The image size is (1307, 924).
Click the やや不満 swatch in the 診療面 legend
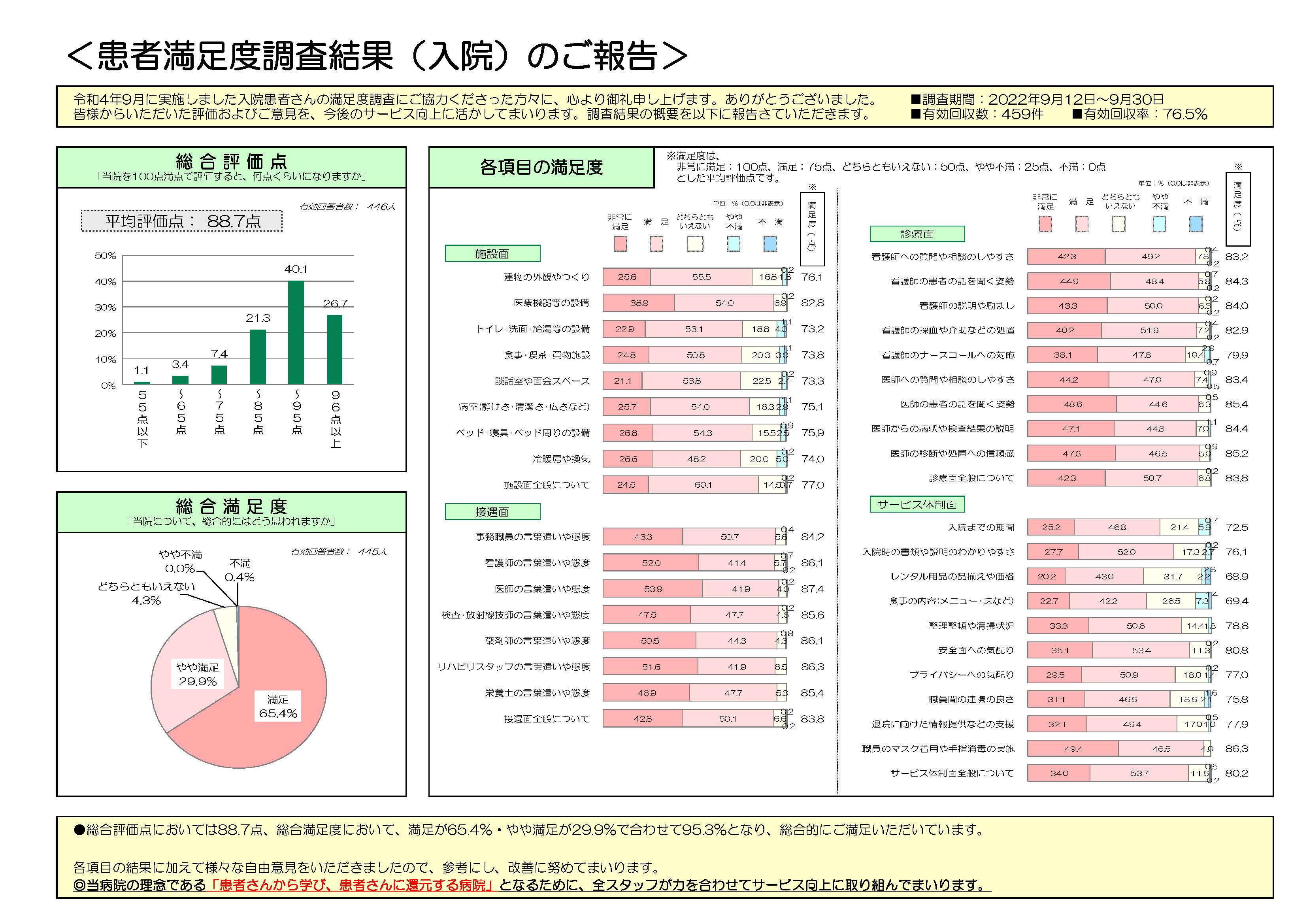(1159, 224)
